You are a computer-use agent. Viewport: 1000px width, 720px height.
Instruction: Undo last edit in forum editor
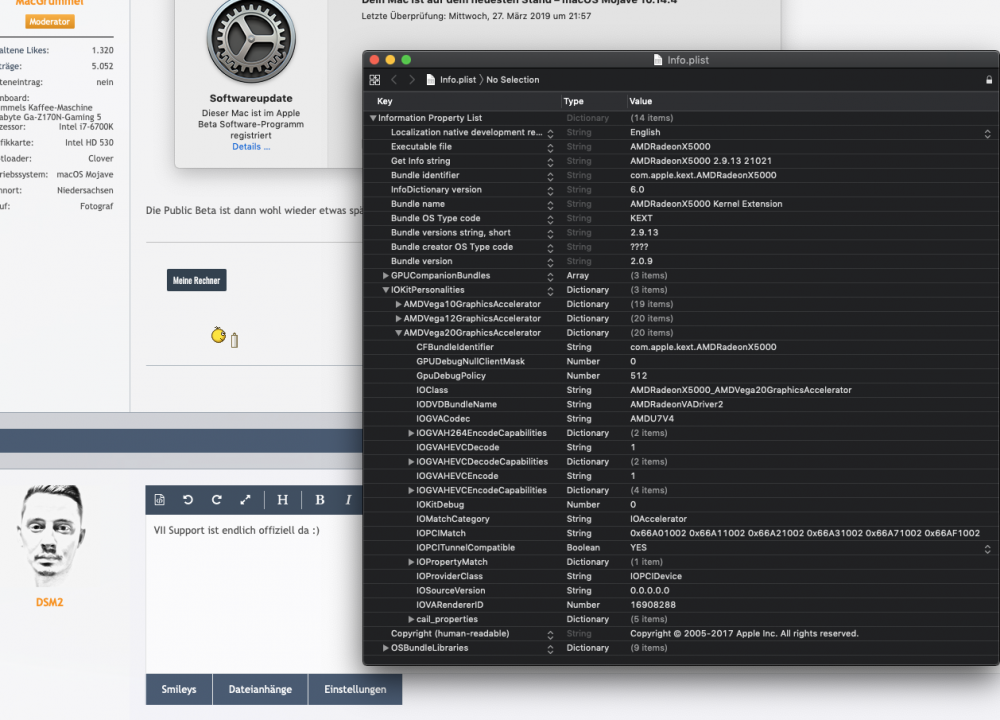coord(188,500)
